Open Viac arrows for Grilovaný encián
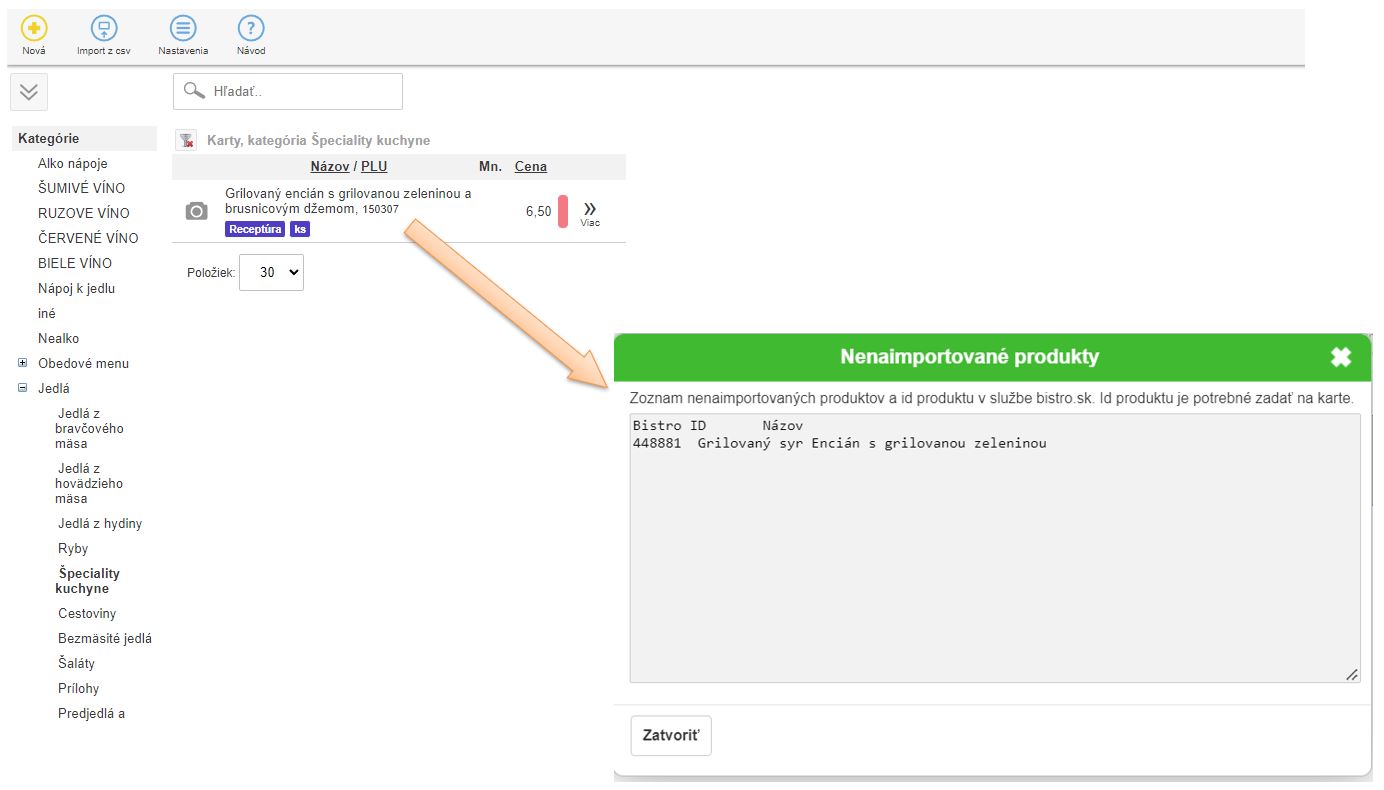1384x790 pixels. (x=590, y=210)
